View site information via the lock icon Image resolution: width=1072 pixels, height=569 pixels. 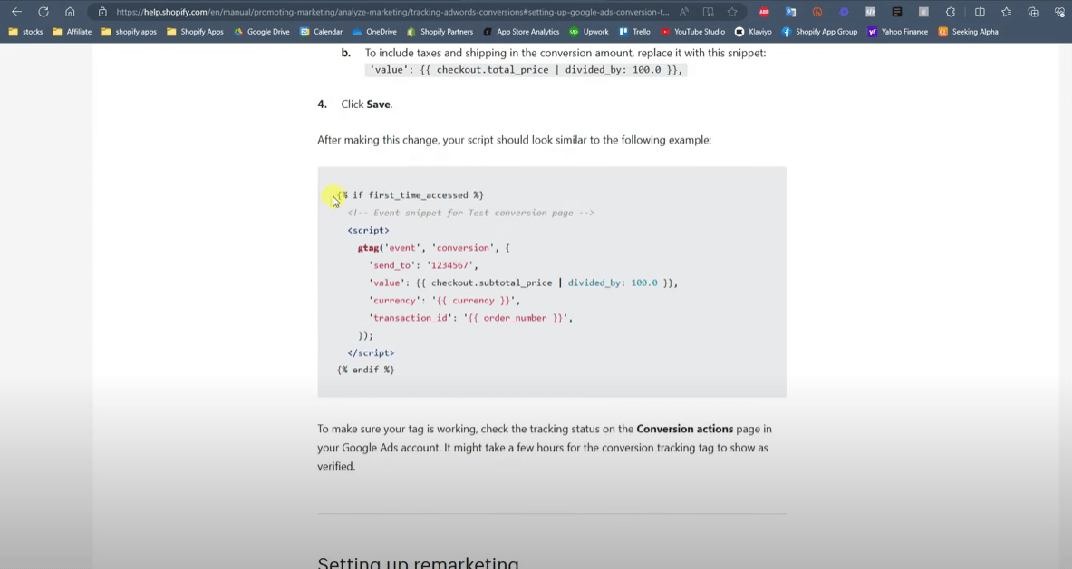102,12
